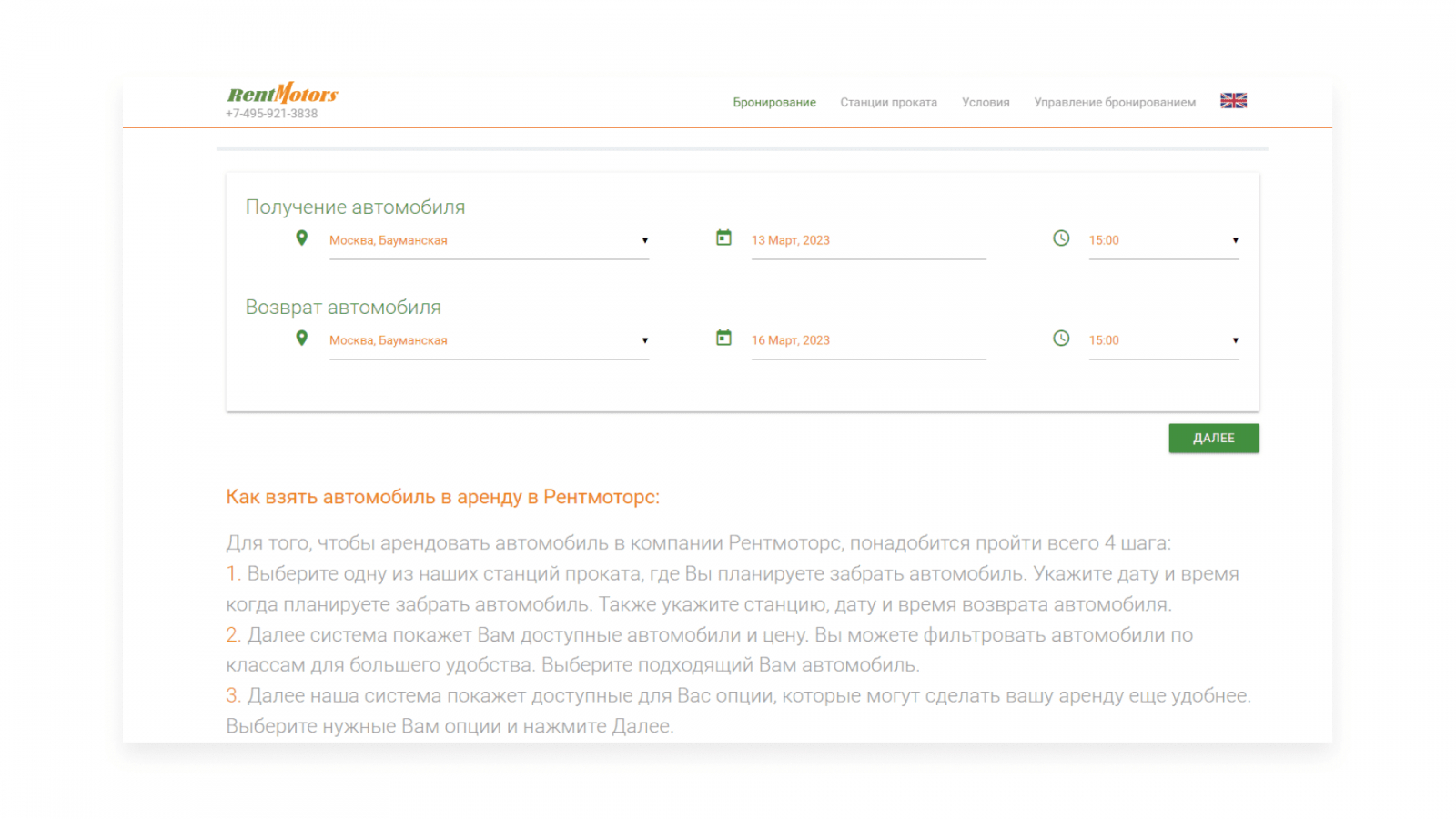This screenshot has width=1456, height=819.
Task: Open the return location dropdown
Action: point(489,340)
